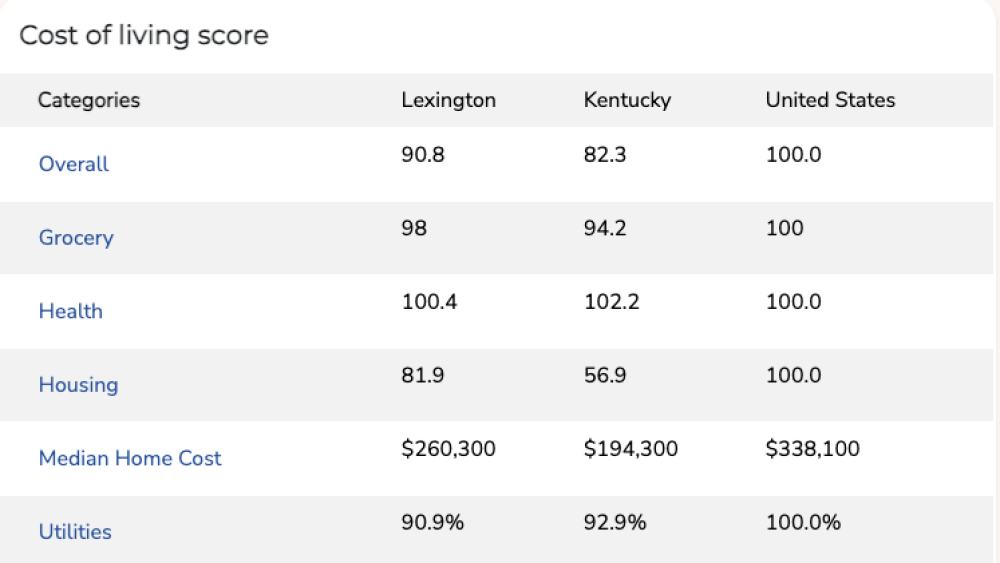Click Lexington's median home cost $260,300

pyautogui.click(x=448, y=449)
